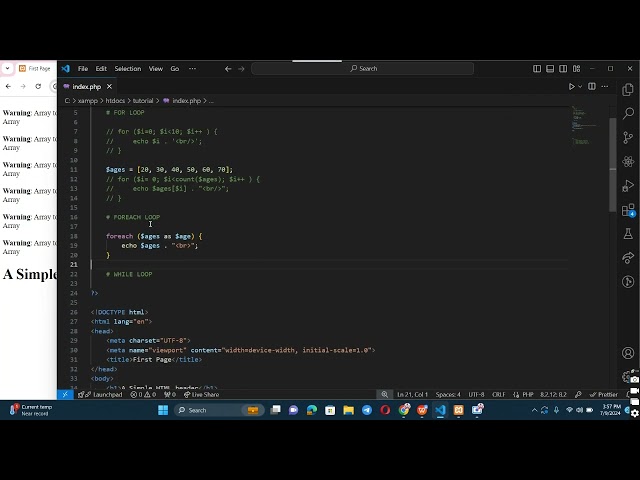Open the Source Control view
This screenshot has height=480, width=640.
[x=628, y=138]
